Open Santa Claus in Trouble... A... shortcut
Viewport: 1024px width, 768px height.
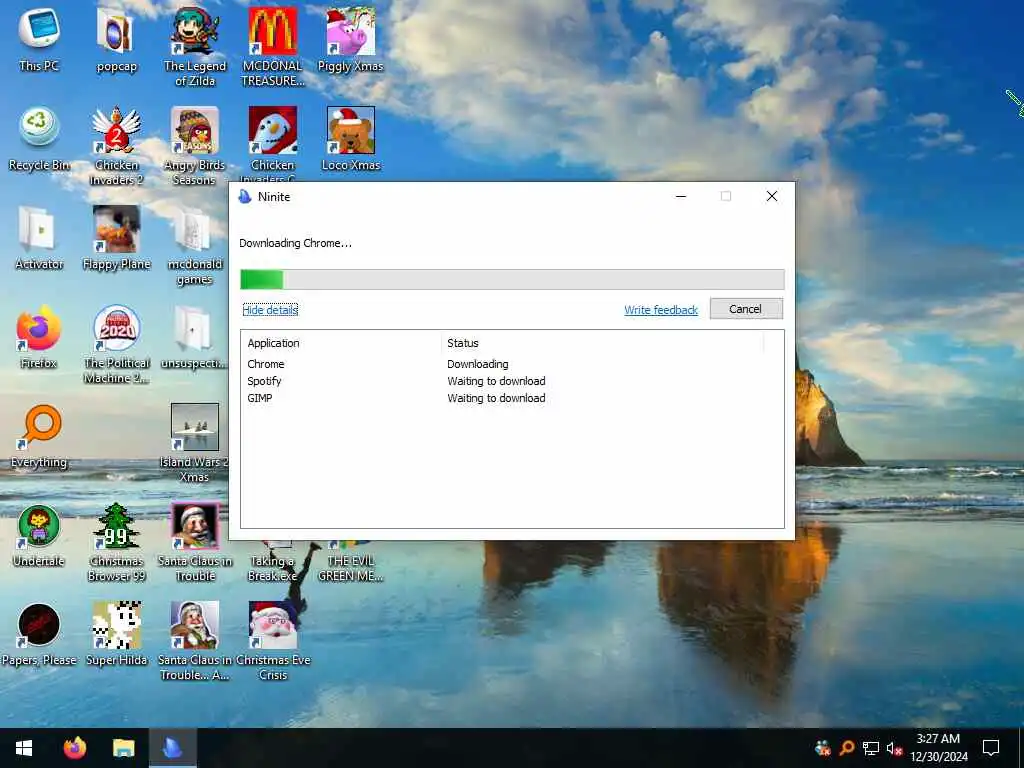195,641
